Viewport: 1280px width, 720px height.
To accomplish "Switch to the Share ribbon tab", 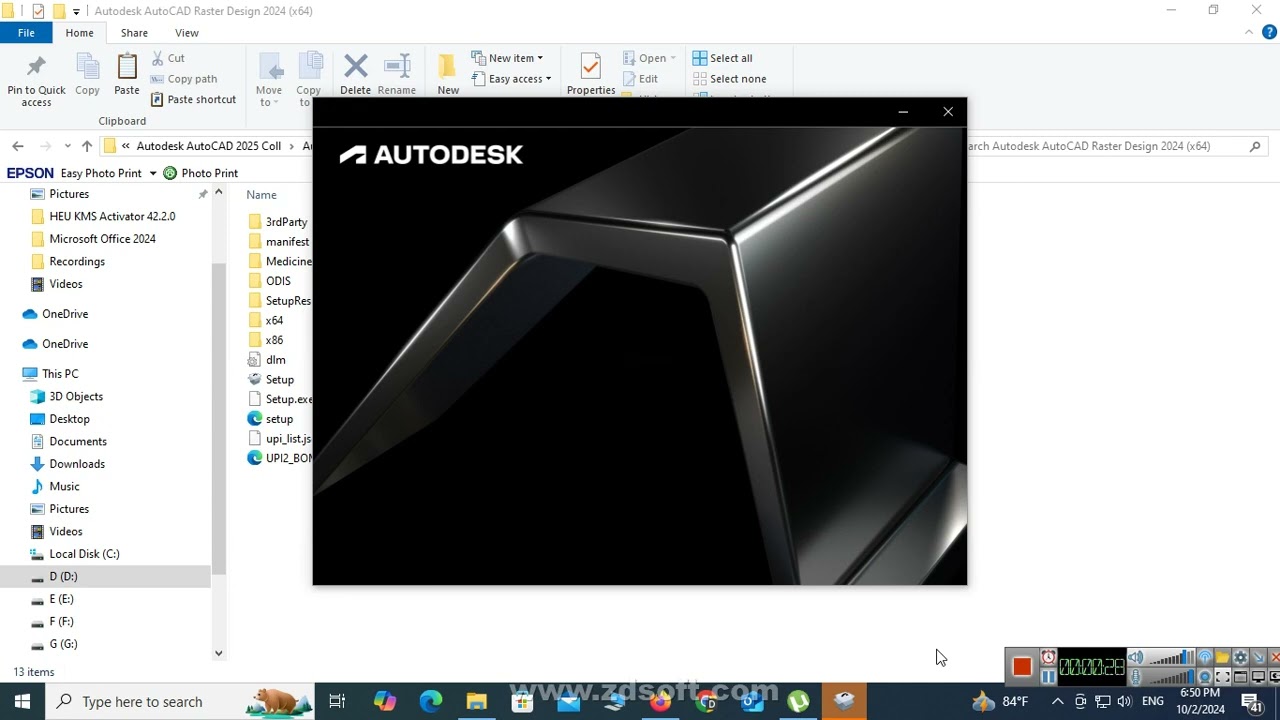I will (134, 33).
